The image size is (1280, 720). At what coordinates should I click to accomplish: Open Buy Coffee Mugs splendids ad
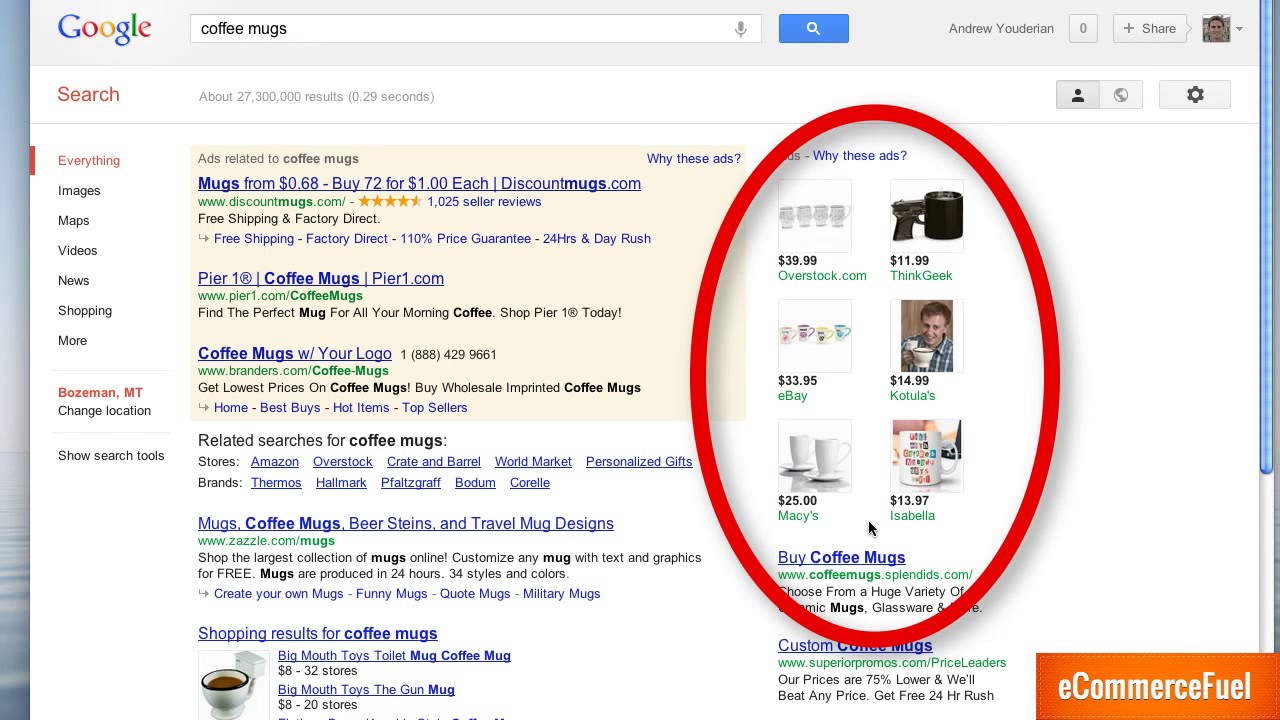pyautogui.click(x=841, y=557)
